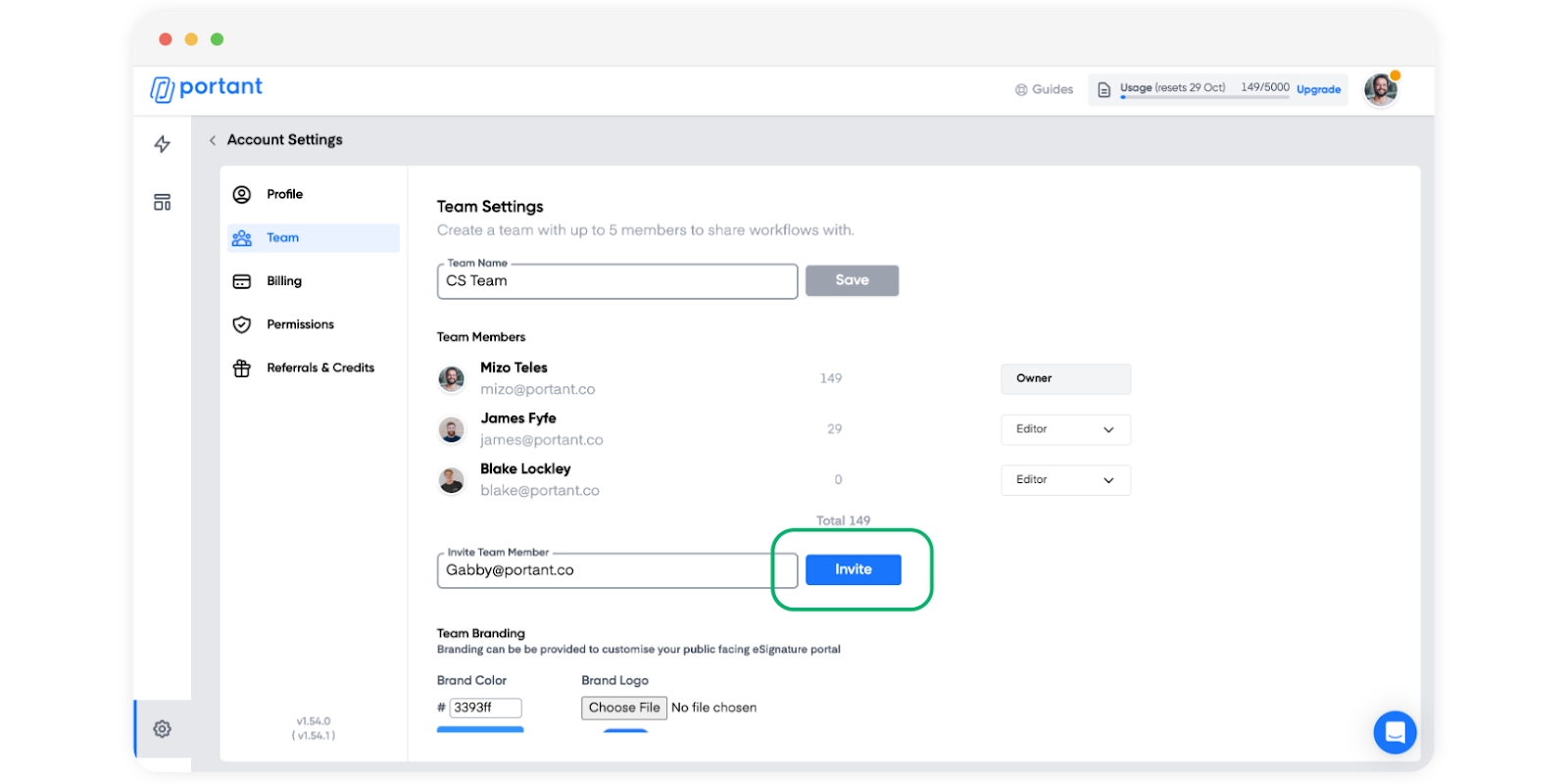This screenshot has height=784, width=1568.
Task: Open the templates icon in left sidebar
Action: pos(163,203)
